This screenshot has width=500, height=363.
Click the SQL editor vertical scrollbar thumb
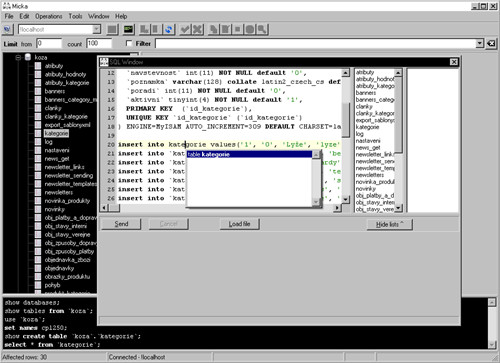tap(346, 119)
